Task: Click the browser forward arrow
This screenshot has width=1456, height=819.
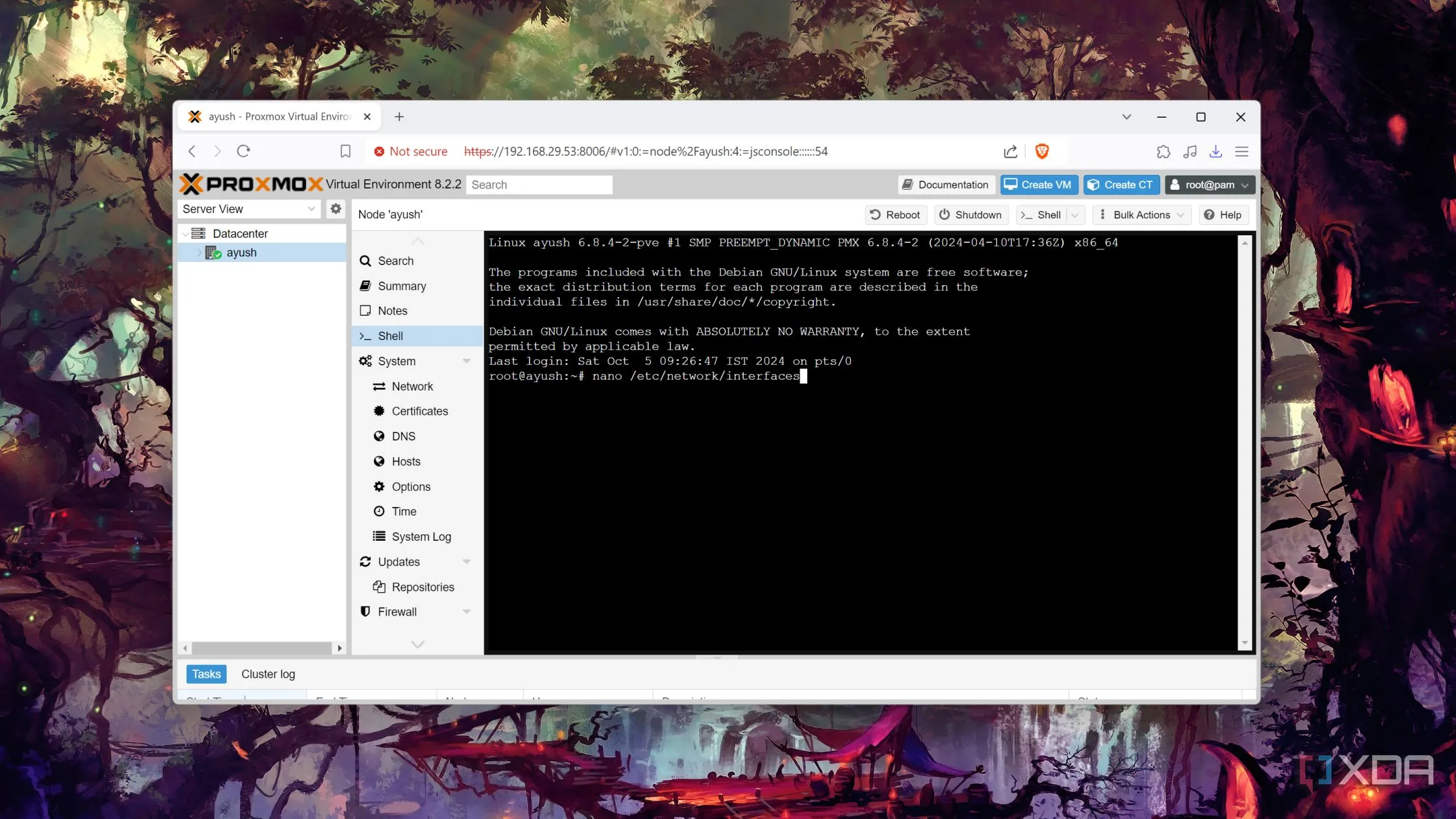Action: 217,151
